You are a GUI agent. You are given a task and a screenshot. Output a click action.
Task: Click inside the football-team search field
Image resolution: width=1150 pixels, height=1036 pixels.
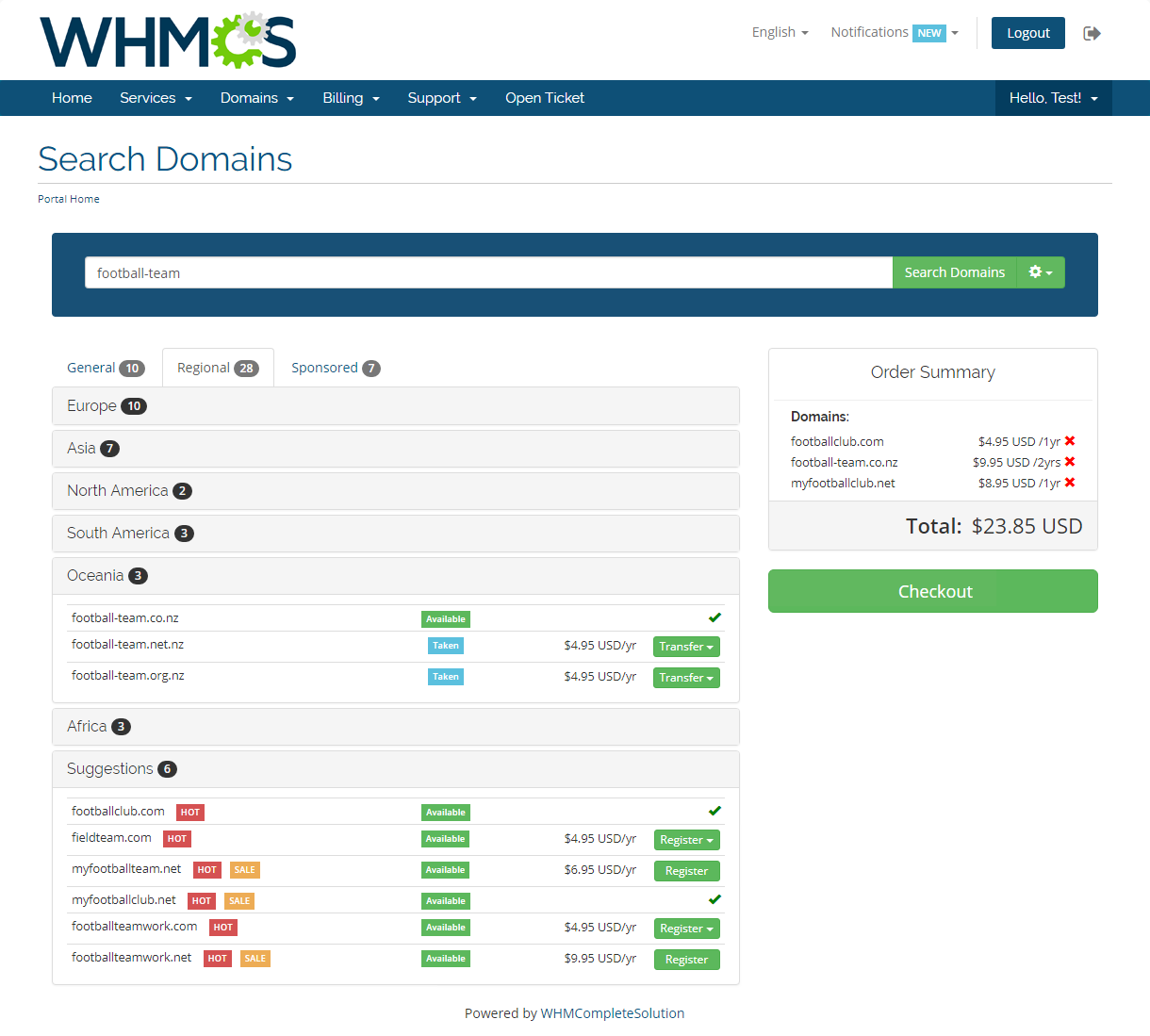point(488,272)
